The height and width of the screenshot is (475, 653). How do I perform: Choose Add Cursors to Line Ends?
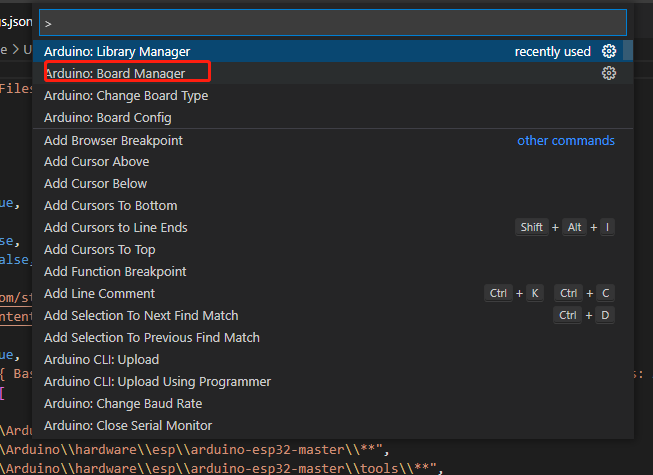click(115, 228)
